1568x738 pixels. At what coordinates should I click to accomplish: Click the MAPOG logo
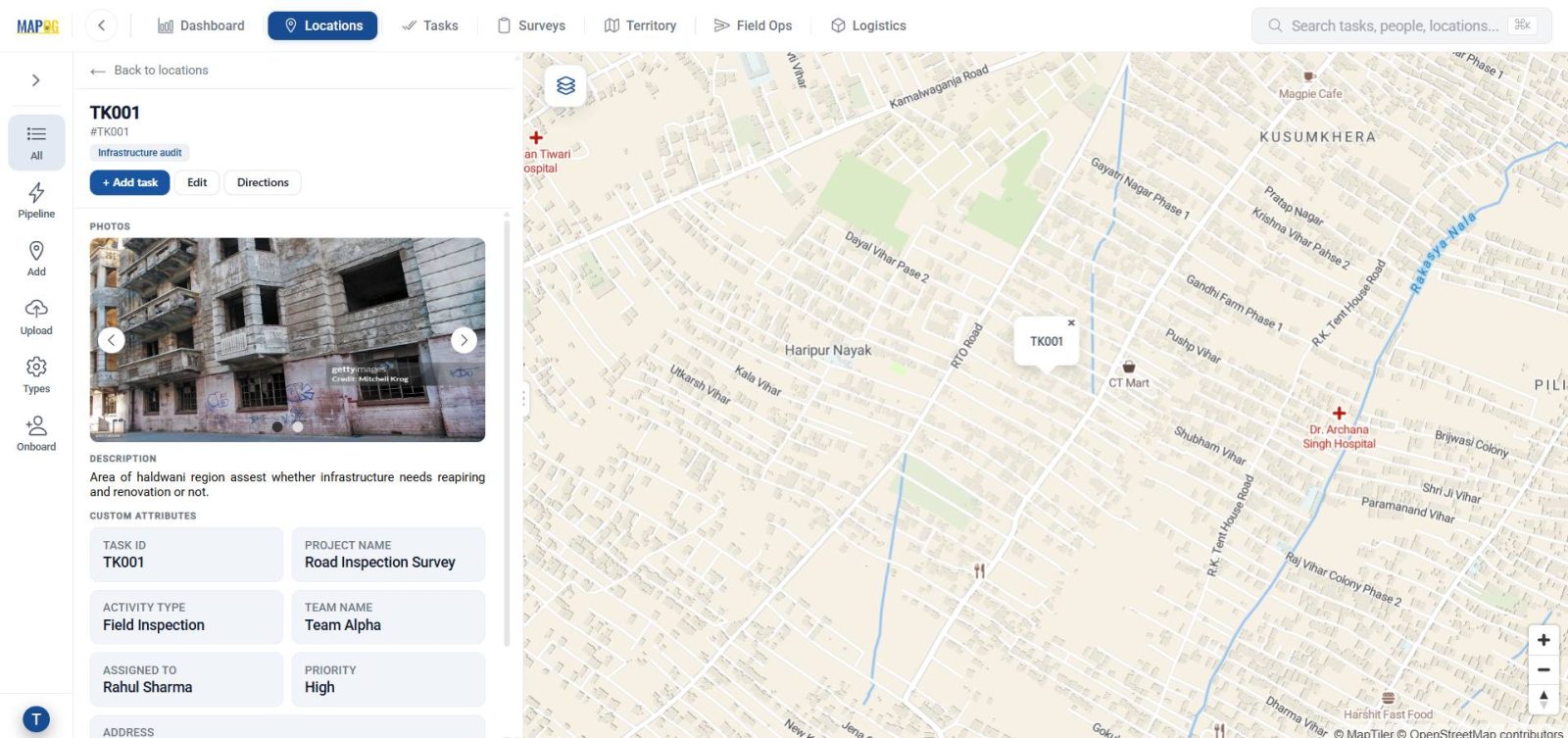coord(37,26)
